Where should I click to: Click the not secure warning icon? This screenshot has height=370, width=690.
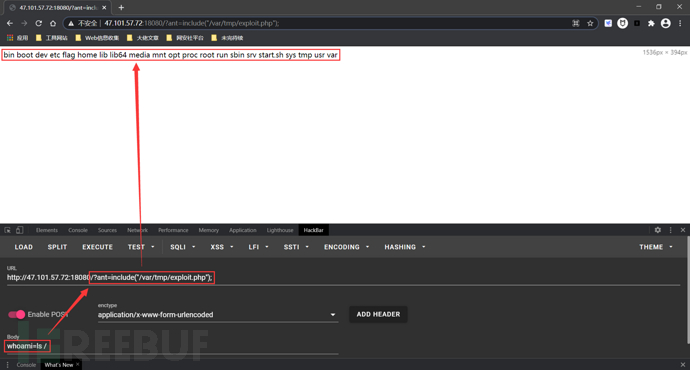70,23
